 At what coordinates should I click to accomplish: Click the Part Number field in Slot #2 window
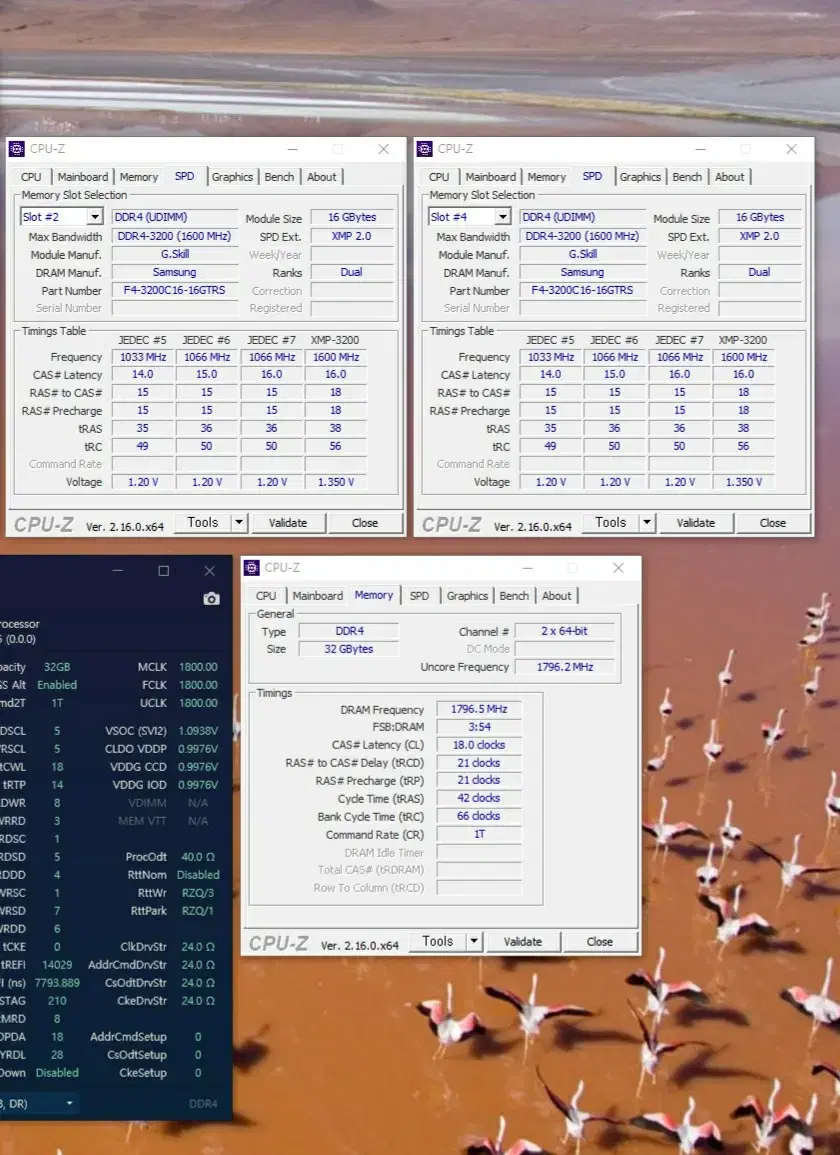pyautogui.click(x=174, y=290)
